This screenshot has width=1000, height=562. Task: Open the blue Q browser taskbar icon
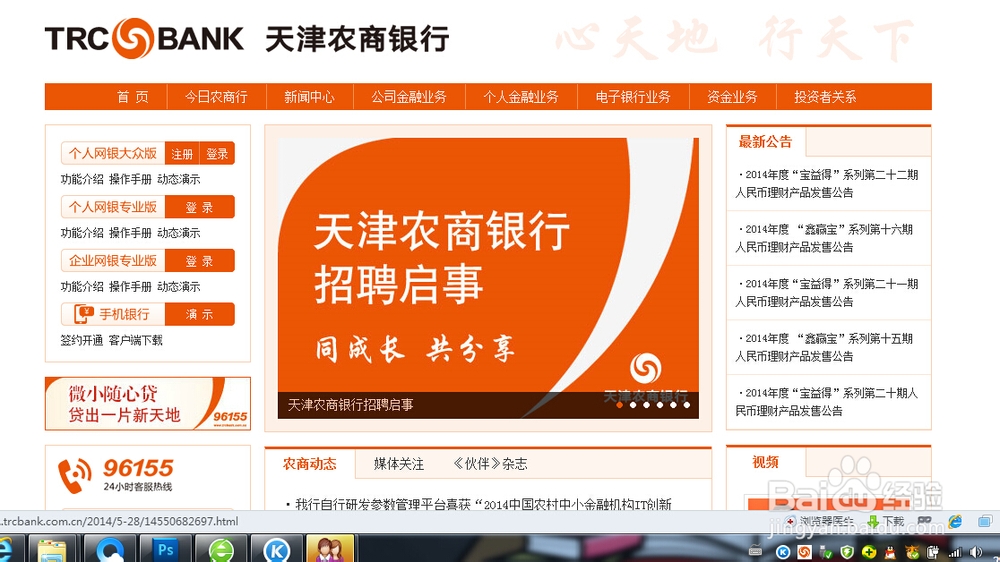coord(108,550)
